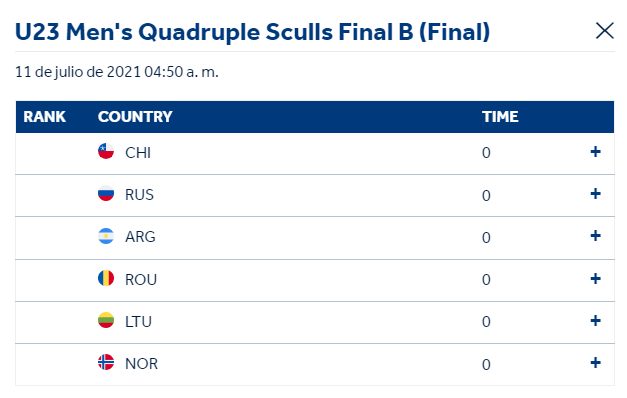Expand the RUS row with plus icon

[595, 194]
